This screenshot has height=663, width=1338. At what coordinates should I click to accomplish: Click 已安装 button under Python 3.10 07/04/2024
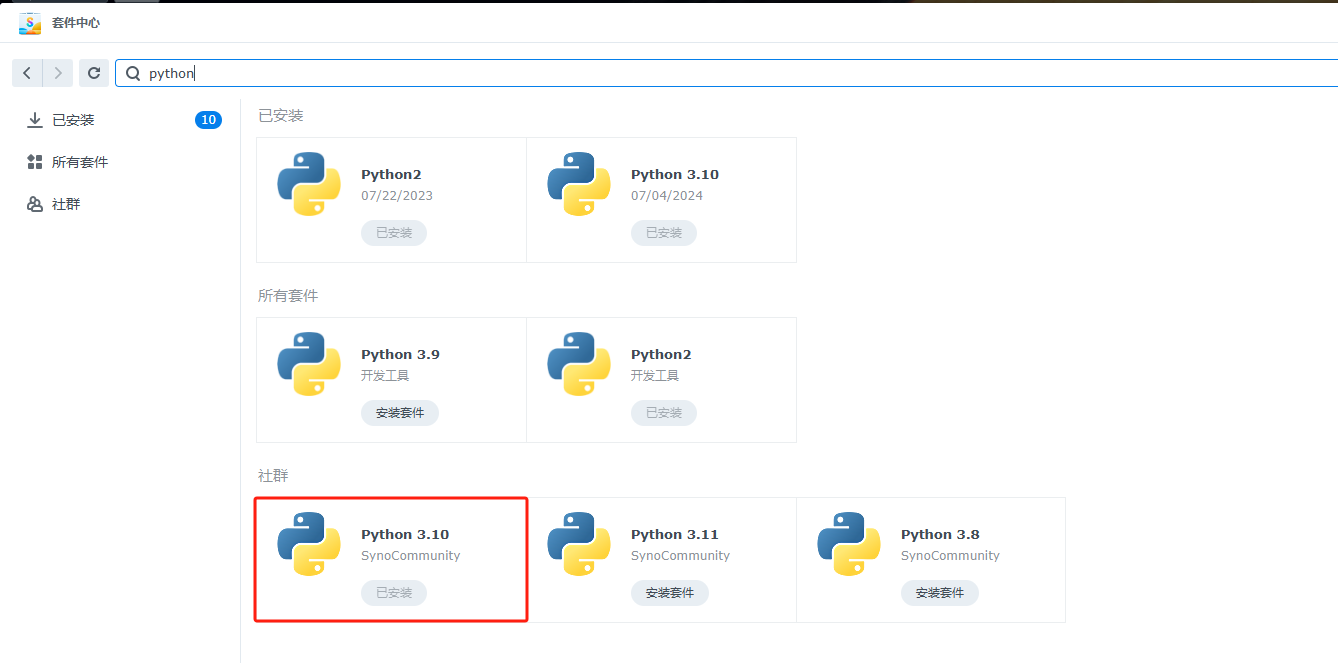click(664, 233)
